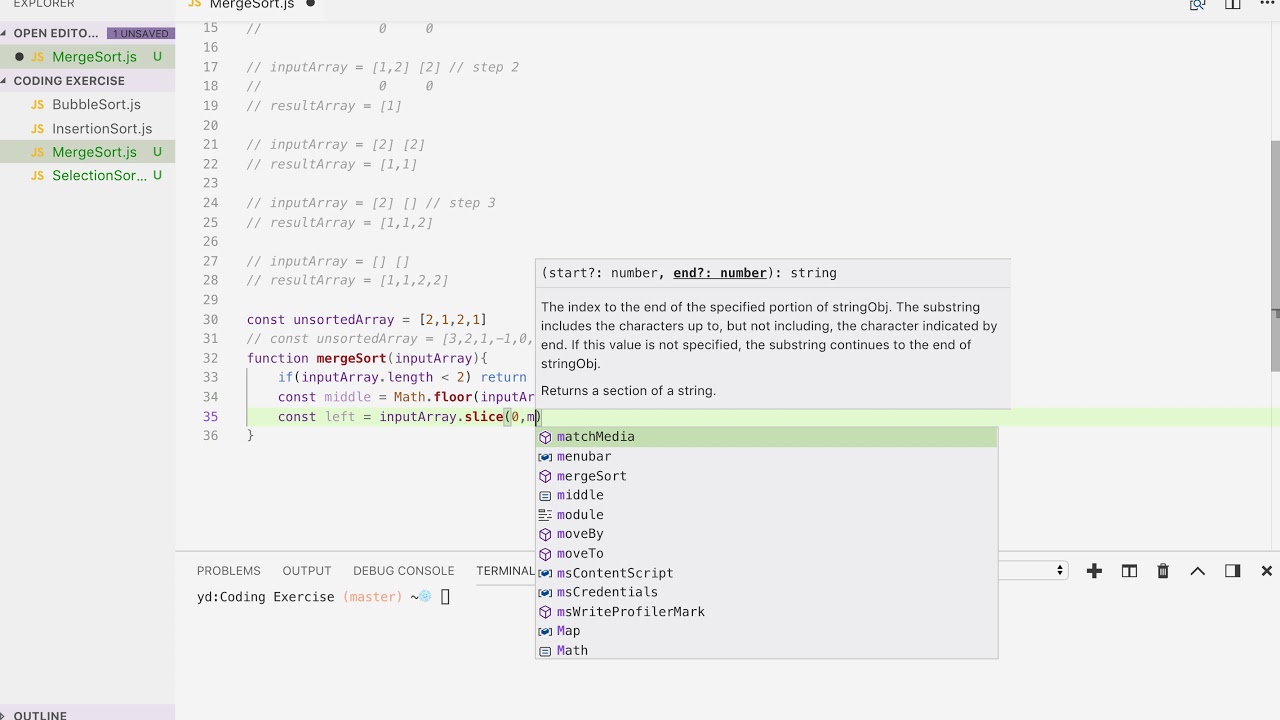Click the icon beside module suggestion
This screenshot has width=1280, height=720.
click(x=545, y=515)
